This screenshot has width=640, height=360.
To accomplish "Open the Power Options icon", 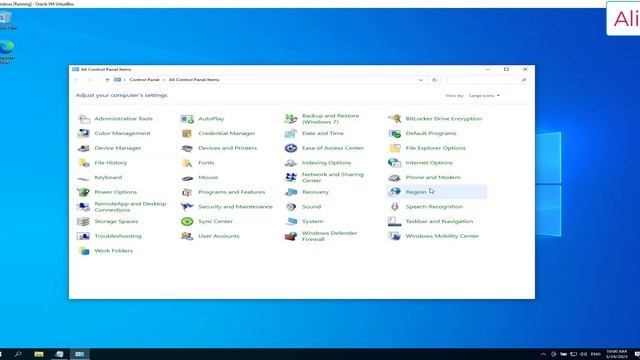I will [84, 192].
